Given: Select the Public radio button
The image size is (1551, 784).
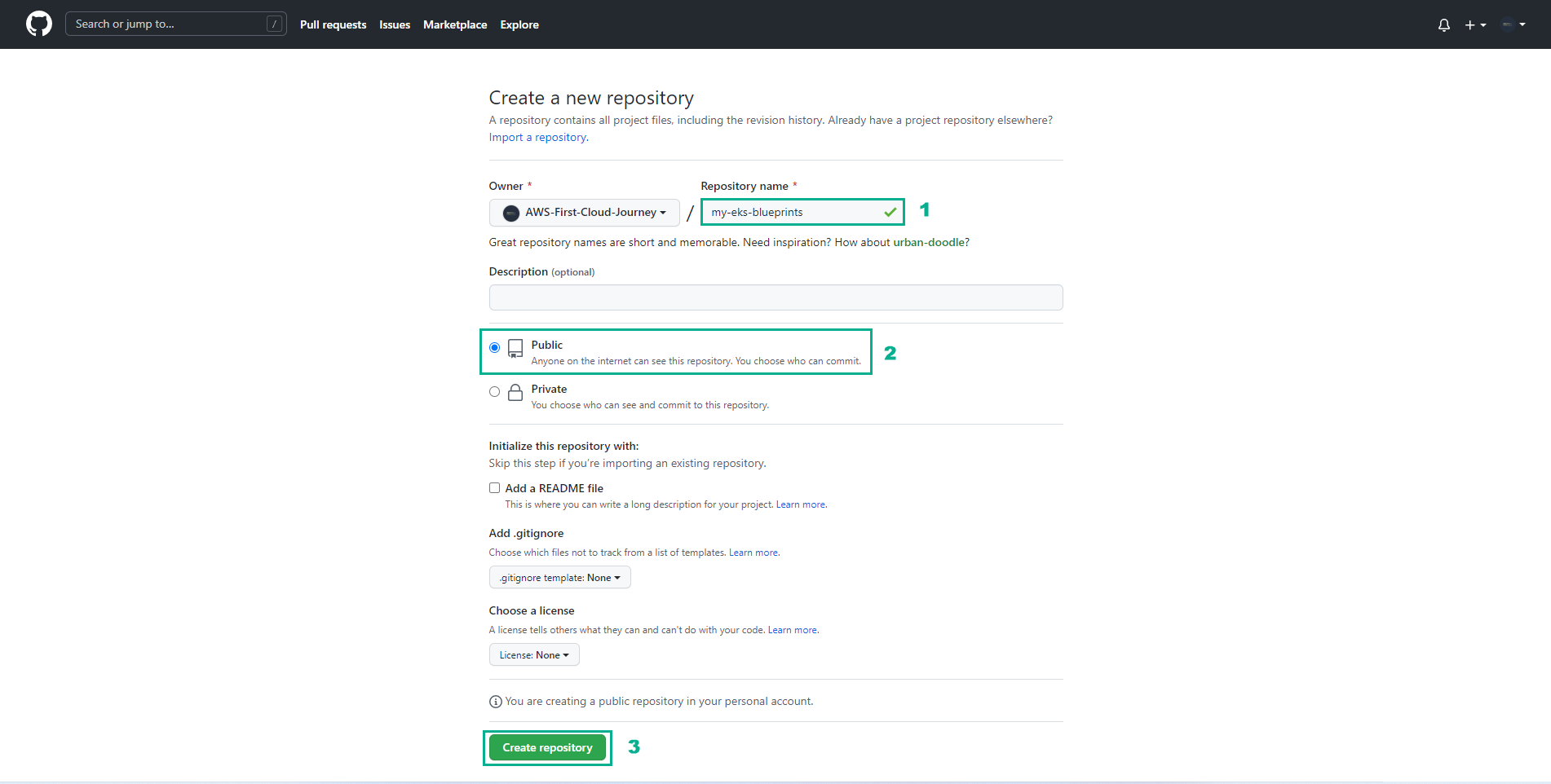Looking at the screenshot, I should [494, 347].
